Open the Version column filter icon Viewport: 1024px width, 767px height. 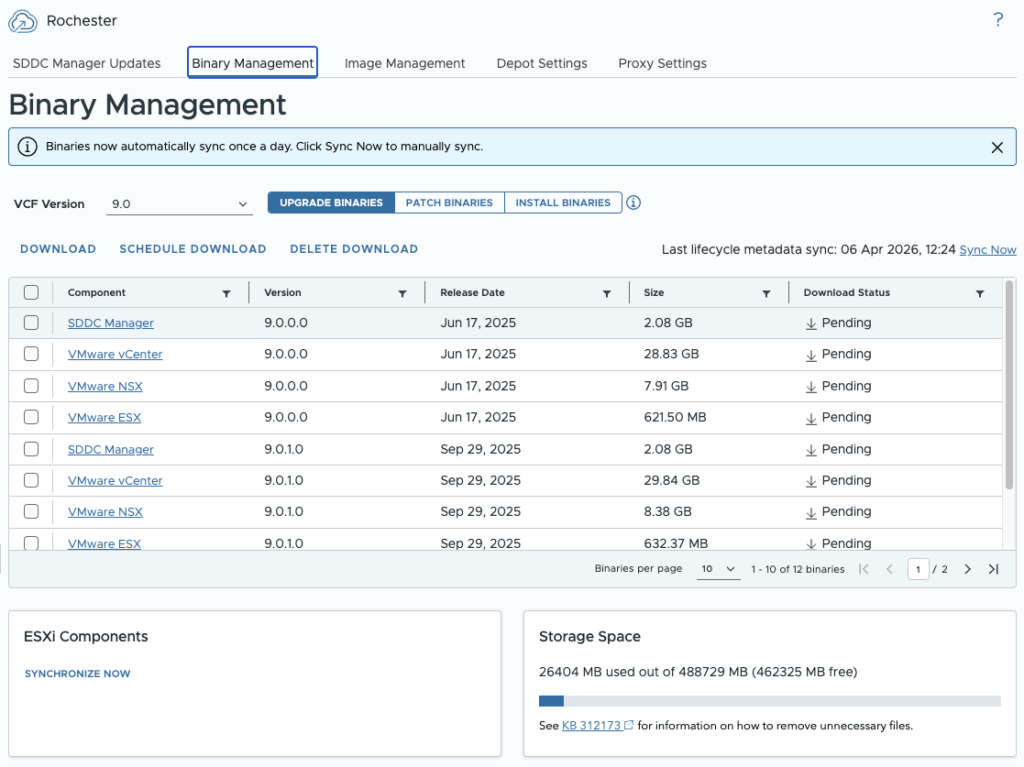point(402,294)
